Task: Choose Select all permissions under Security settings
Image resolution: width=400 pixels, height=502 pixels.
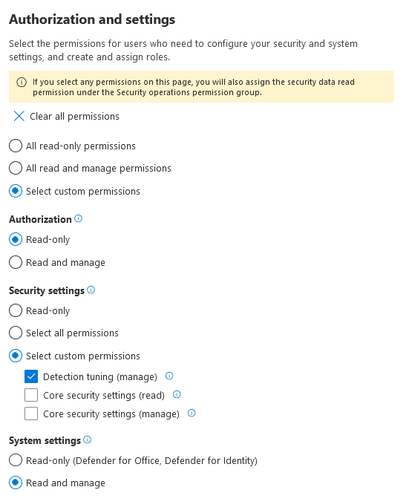Action: pyautogui.click(x=16, y=333)
